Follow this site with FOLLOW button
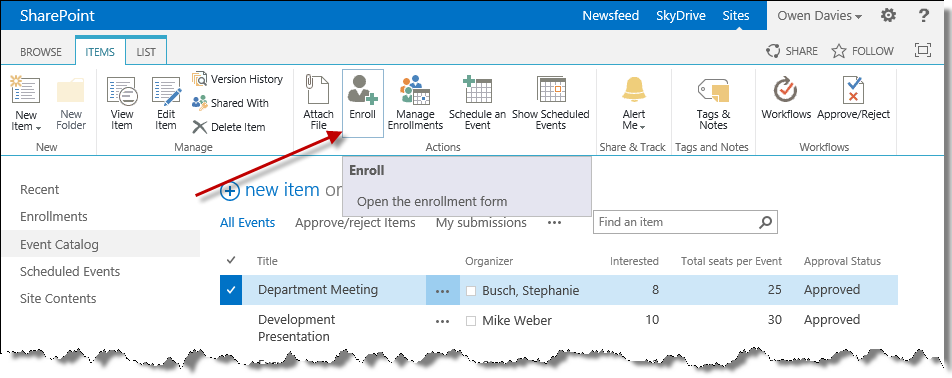Screen dimensions: 952x378 click(862, 51)
